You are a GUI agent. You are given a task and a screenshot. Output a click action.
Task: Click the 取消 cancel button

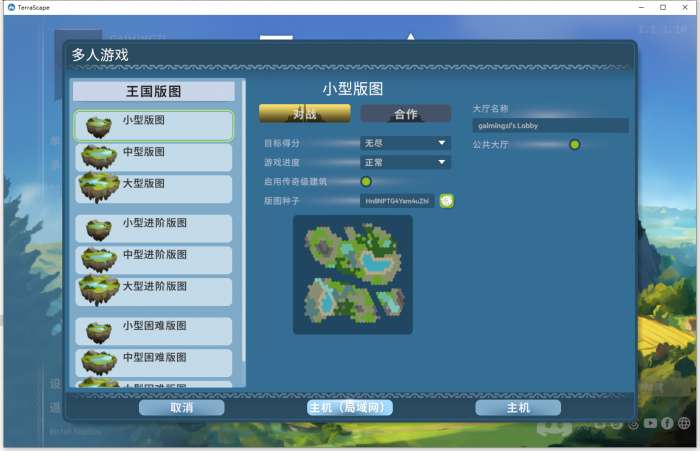[x=181, y=408]
